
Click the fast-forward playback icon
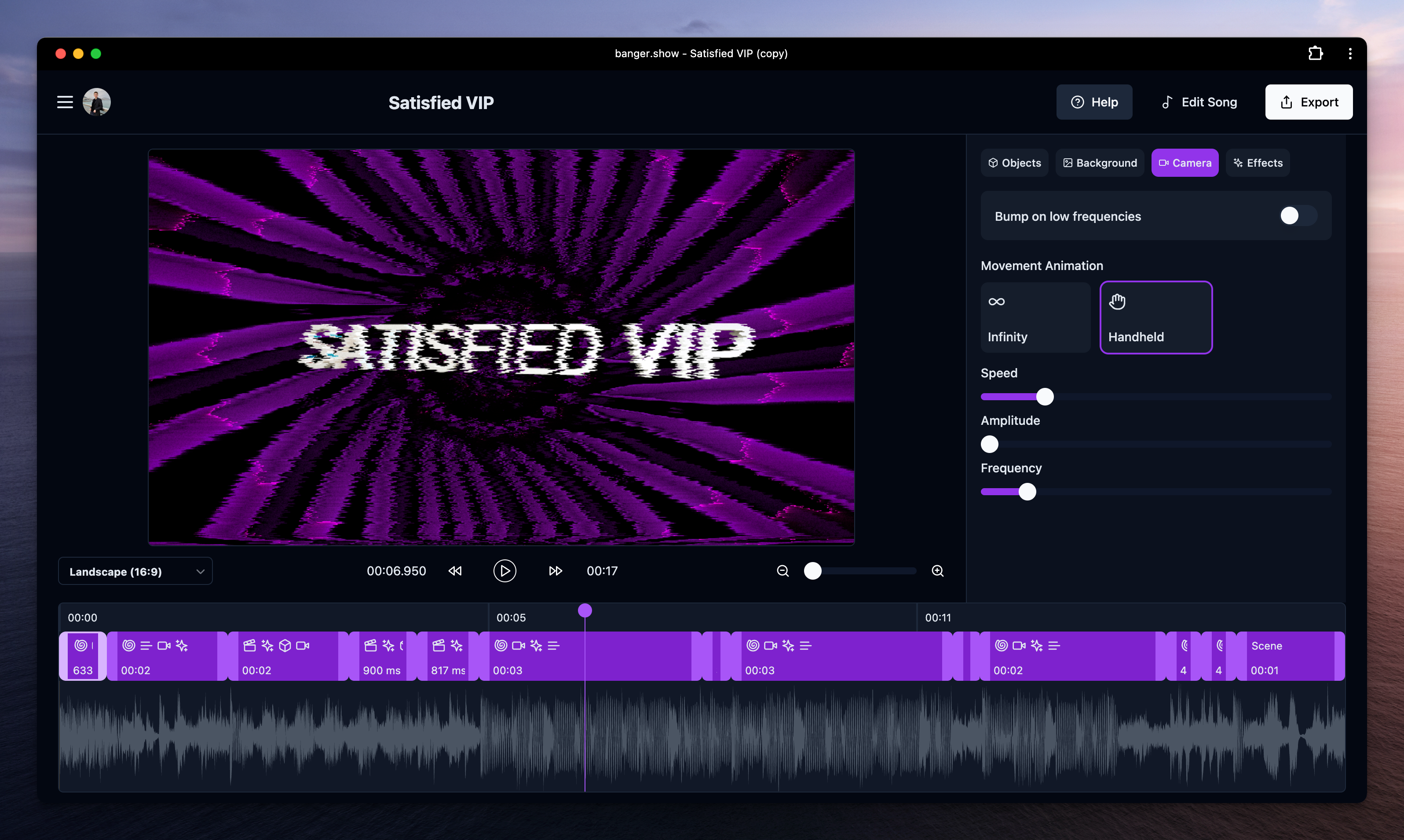point(556,570)
